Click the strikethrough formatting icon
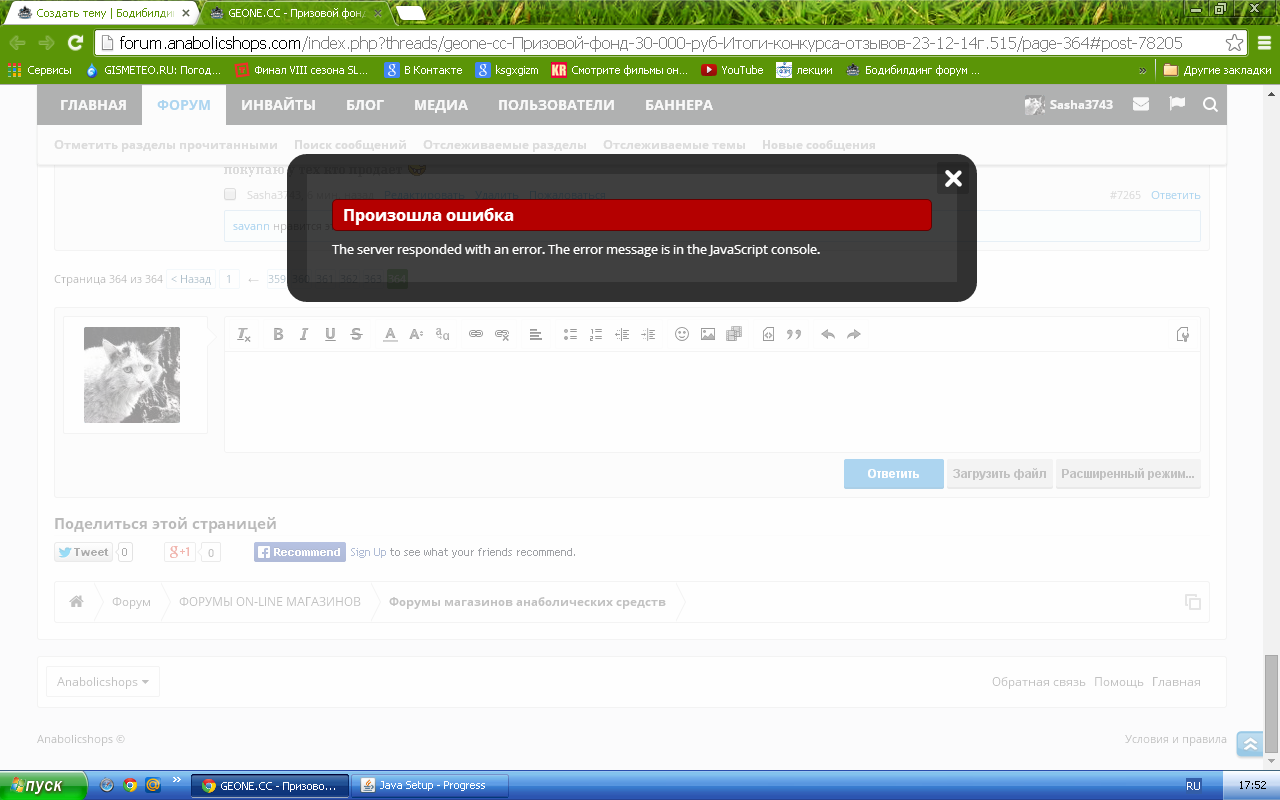This screenshot has width=1280, height=800. [356, 335]
